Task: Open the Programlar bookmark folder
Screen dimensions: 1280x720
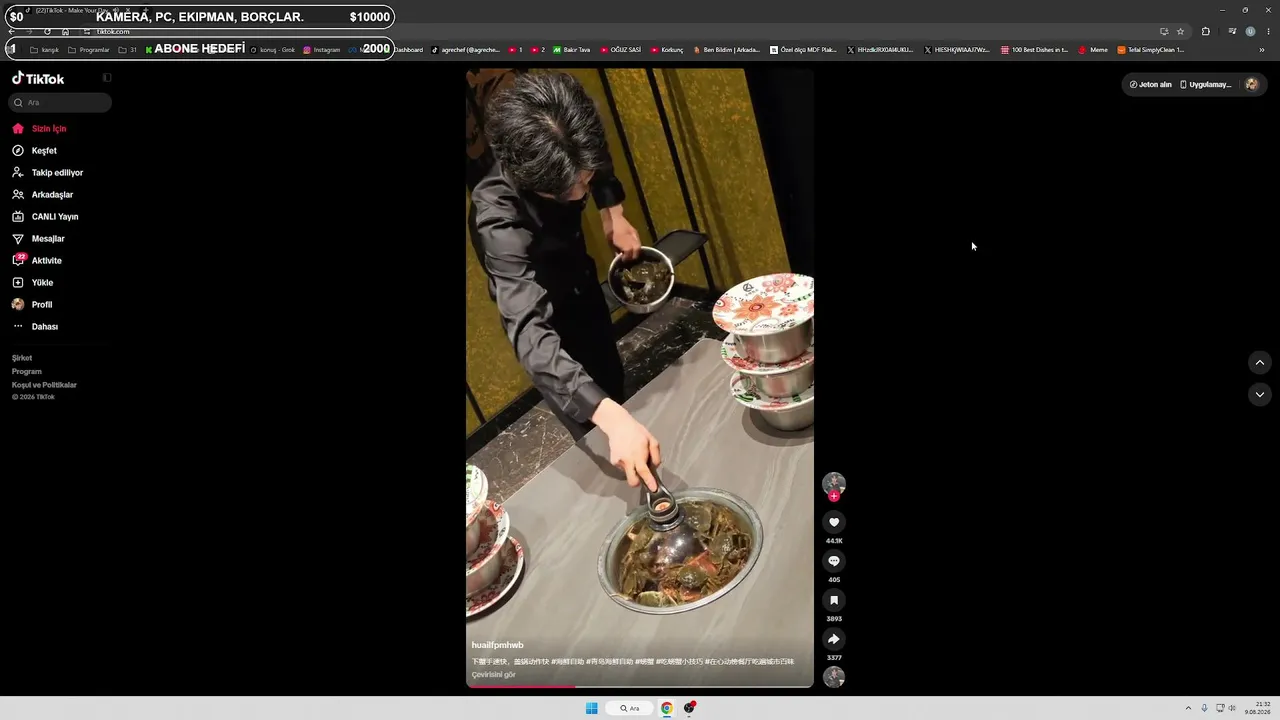Action: point(89,50)
